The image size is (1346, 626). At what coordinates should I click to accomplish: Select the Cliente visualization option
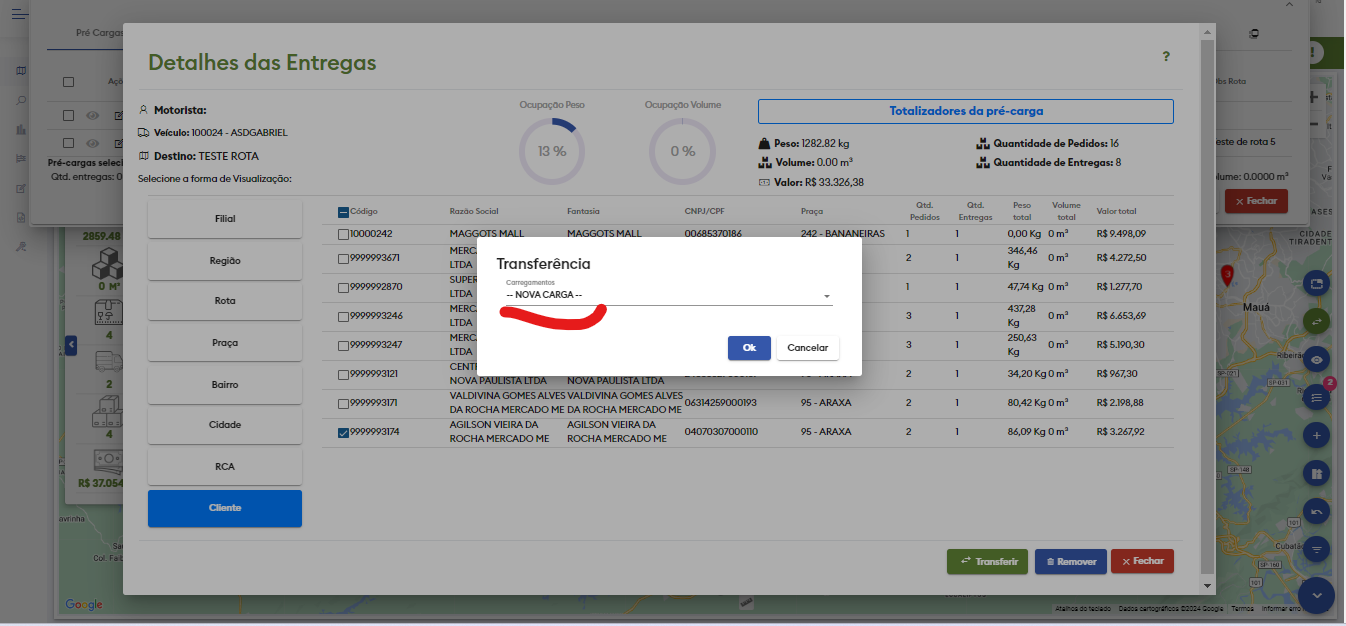[225, 508]
